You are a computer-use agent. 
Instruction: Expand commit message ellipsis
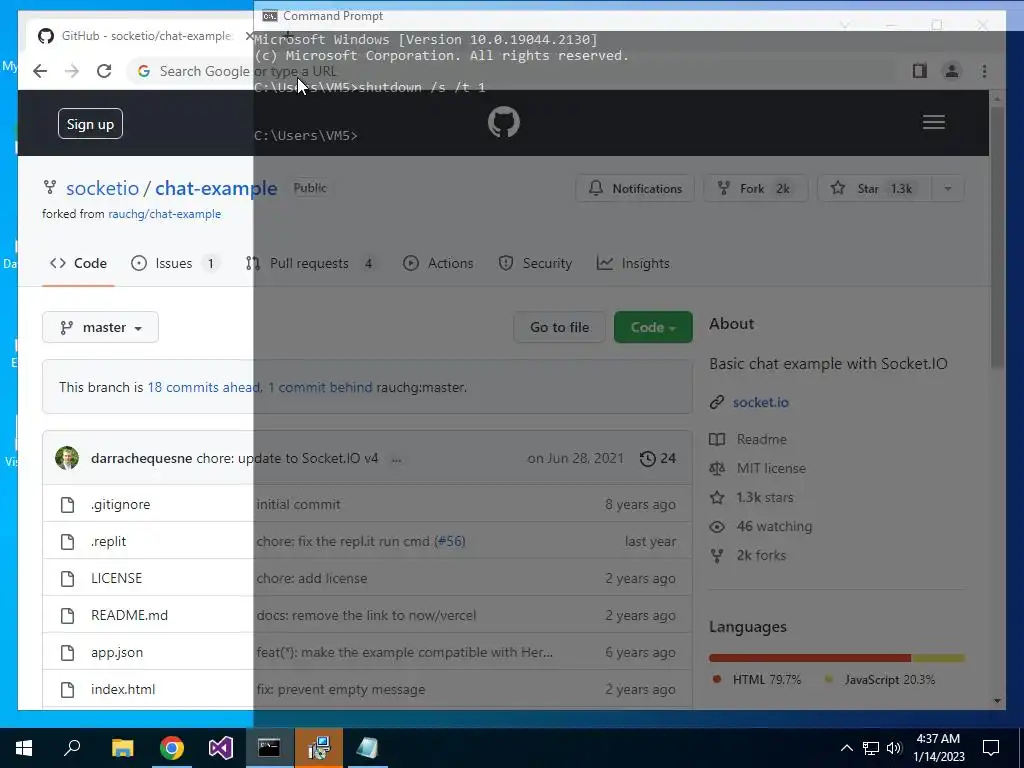pyautogui.click(x=396, y=458)
